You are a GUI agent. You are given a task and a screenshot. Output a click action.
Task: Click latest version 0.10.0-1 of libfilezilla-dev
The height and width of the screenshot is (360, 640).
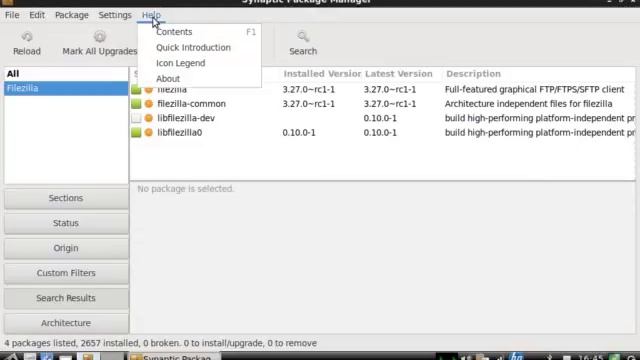(380, 118)
